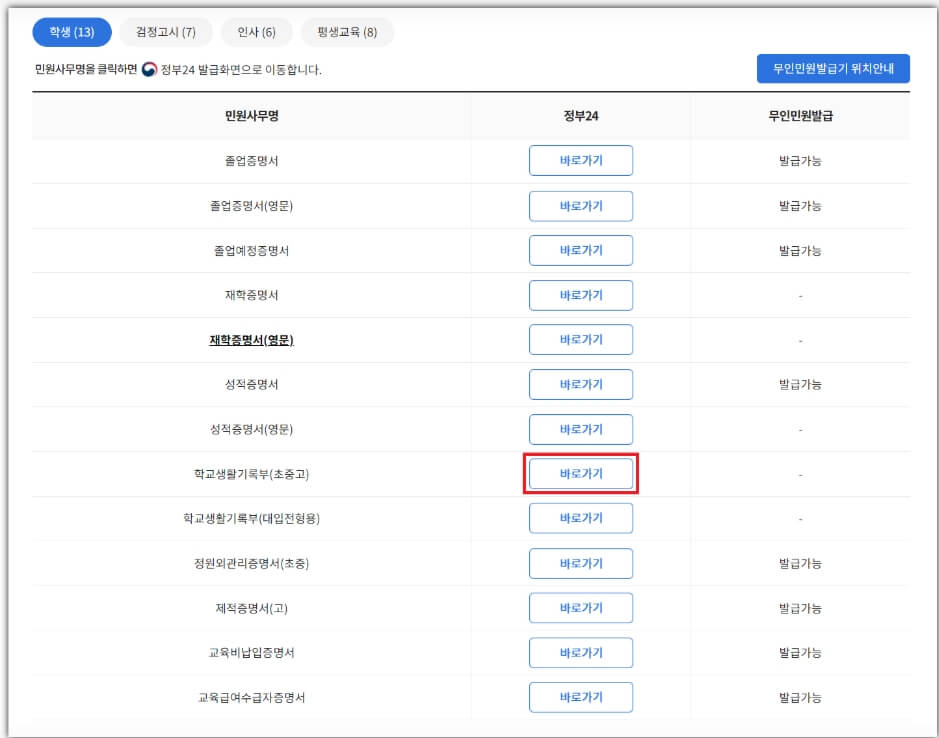Click 바로가기 for 졸업예정증명서
The width and height of the screenshot is (939, 738).
point(581,250)
